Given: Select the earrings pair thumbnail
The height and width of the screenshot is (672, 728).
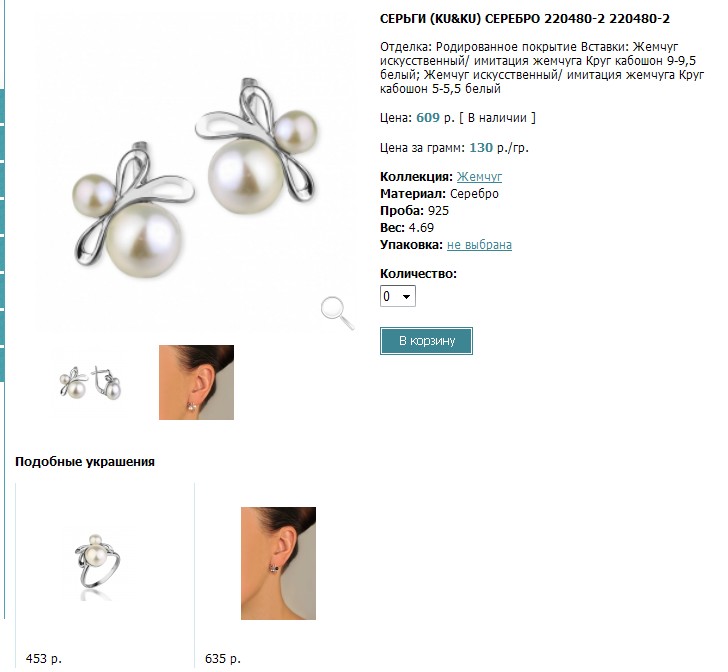Looking at the screenshot, I should [91, 383].
